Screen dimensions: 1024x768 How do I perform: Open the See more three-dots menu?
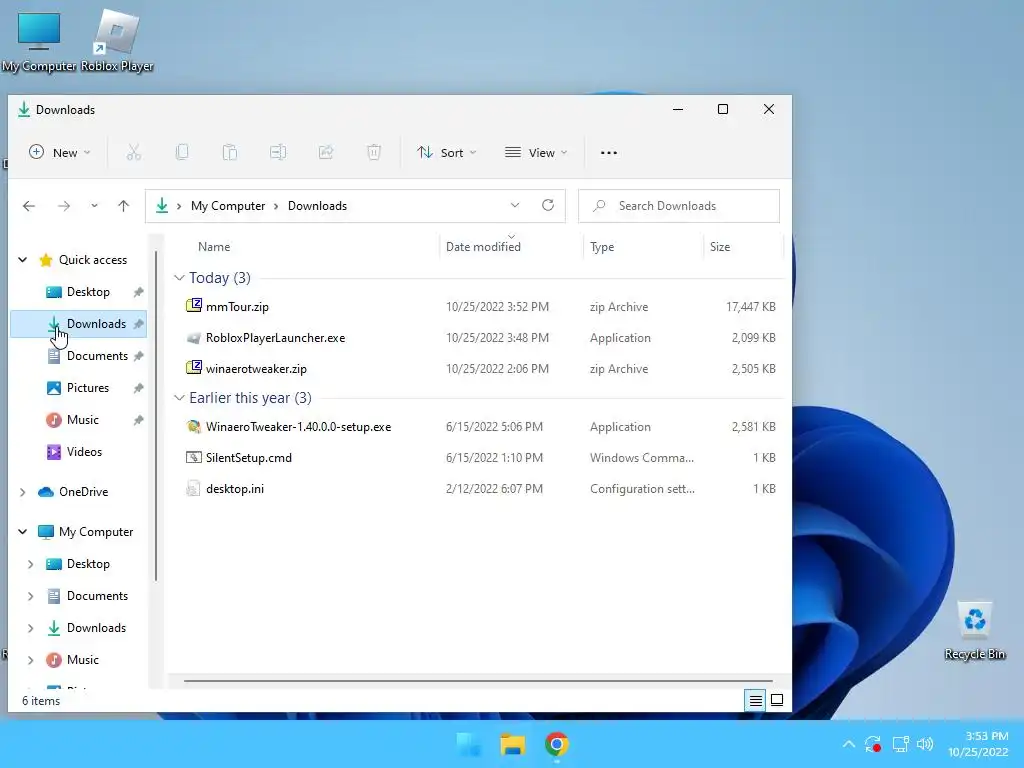tap(609, 153)
